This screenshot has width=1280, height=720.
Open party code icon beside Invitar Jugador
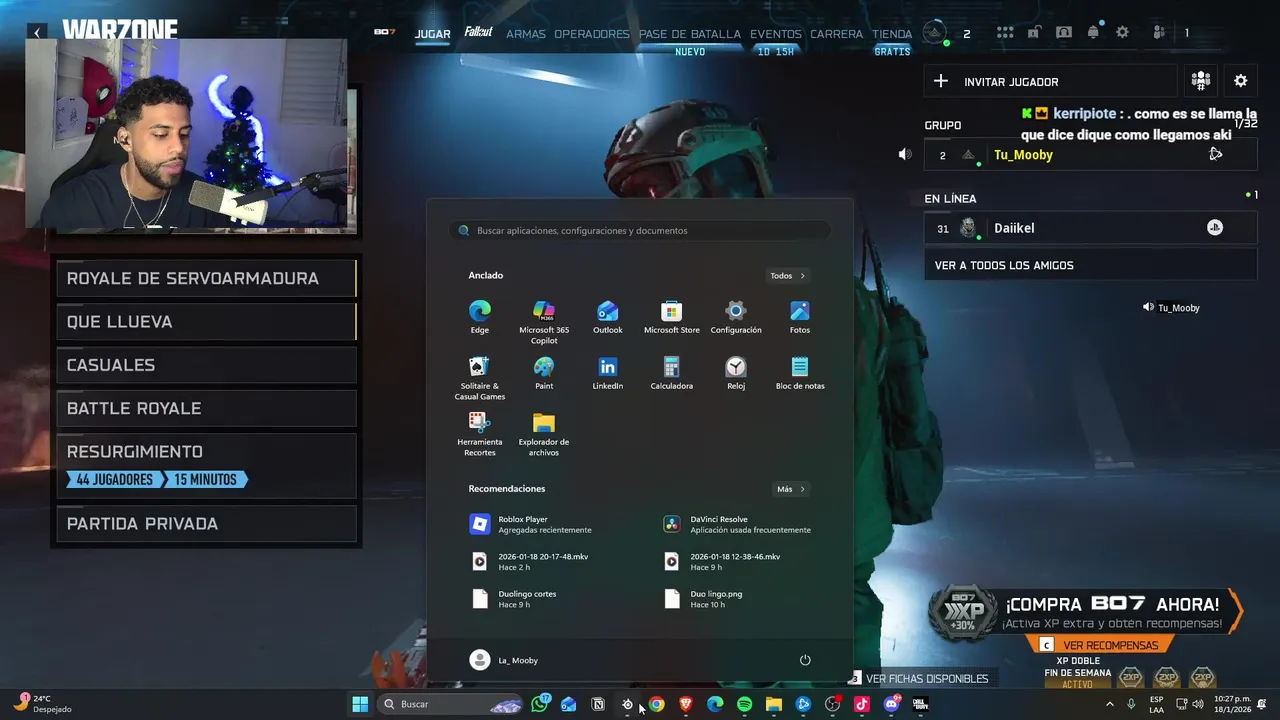pos(1201,81)
